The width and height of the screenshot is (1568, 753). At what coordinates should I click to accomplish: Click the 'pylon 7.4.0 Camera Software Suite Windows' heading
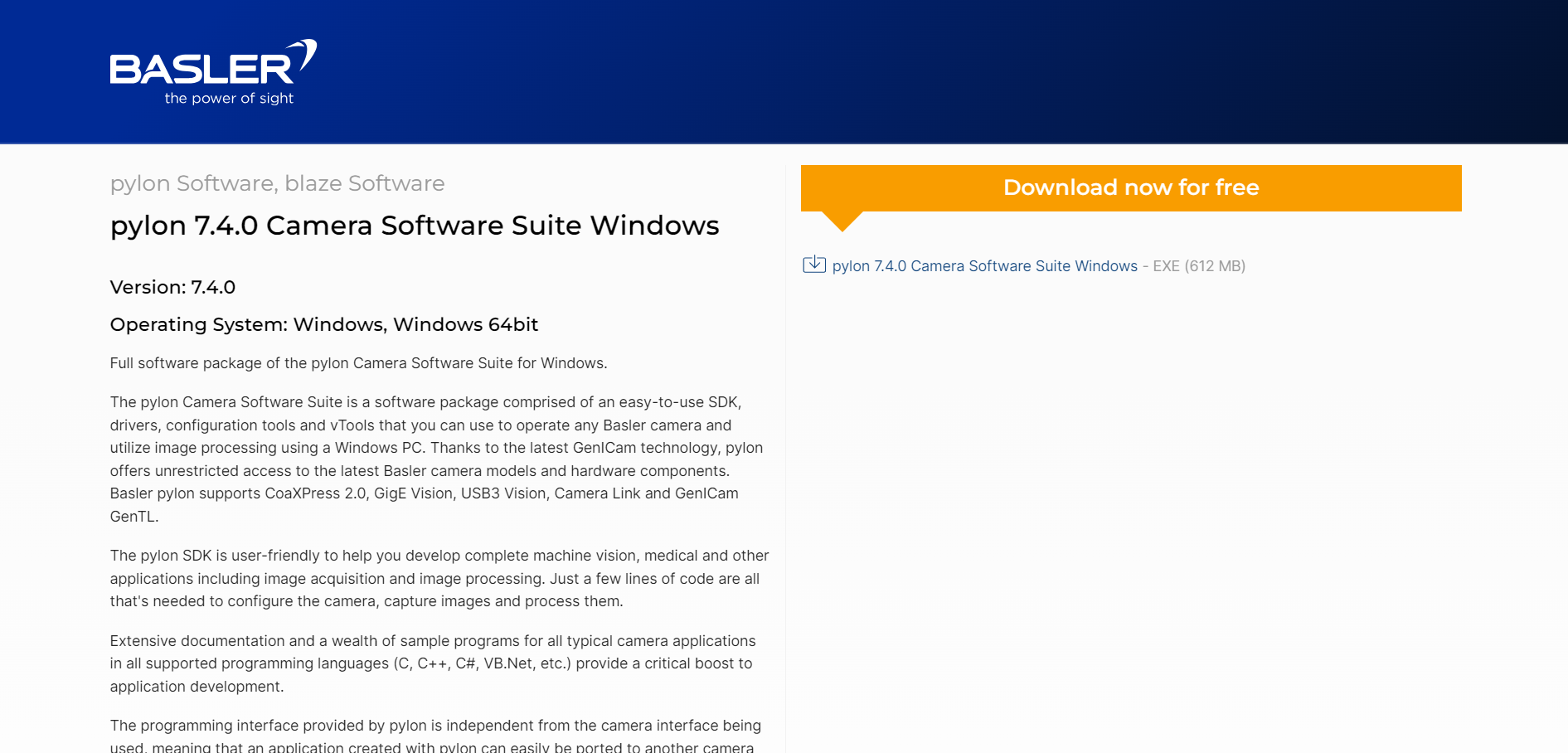415,226
